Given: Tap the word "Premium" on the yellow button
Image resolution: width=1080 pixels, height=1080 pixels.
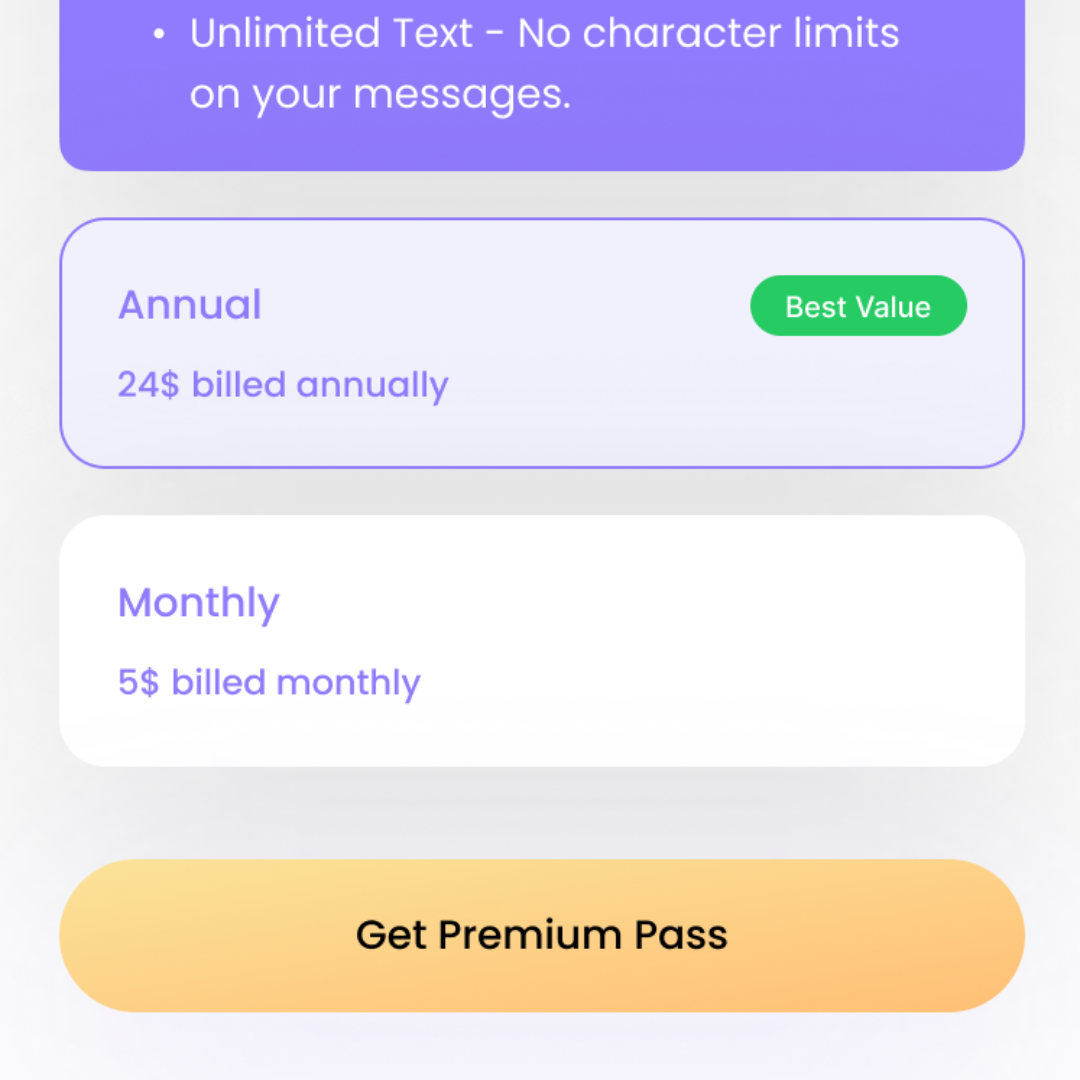Looking at the screenshot, I should 530,935.
